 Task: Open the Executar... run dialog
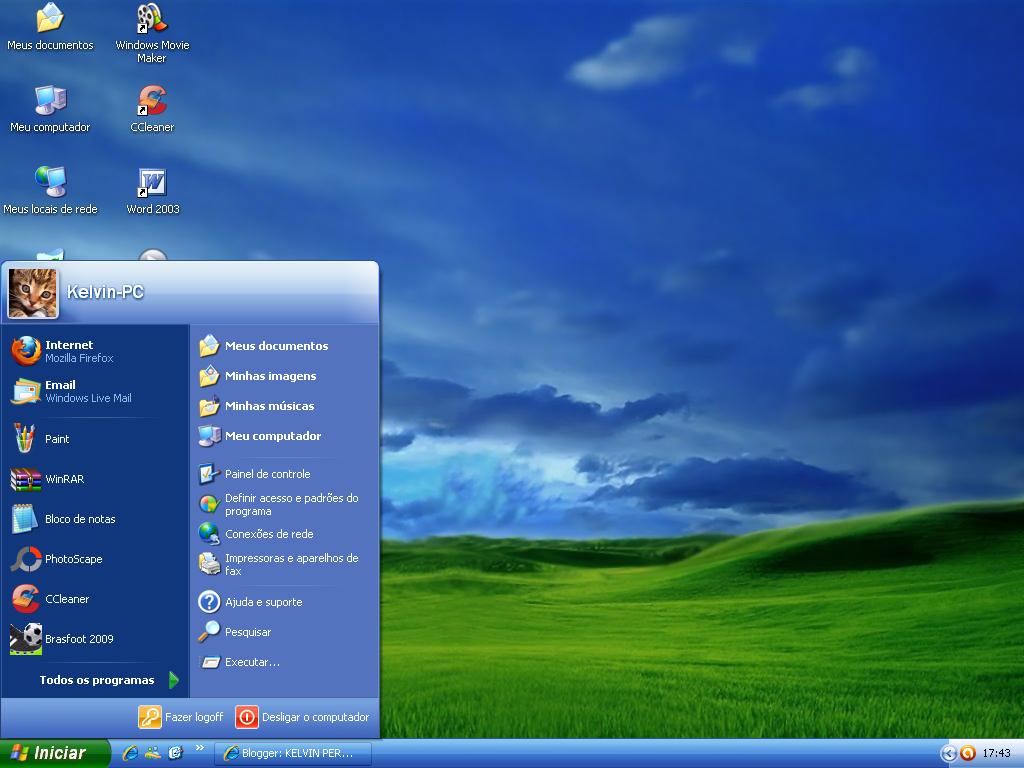pyautogui.click(x=285, y=662)
